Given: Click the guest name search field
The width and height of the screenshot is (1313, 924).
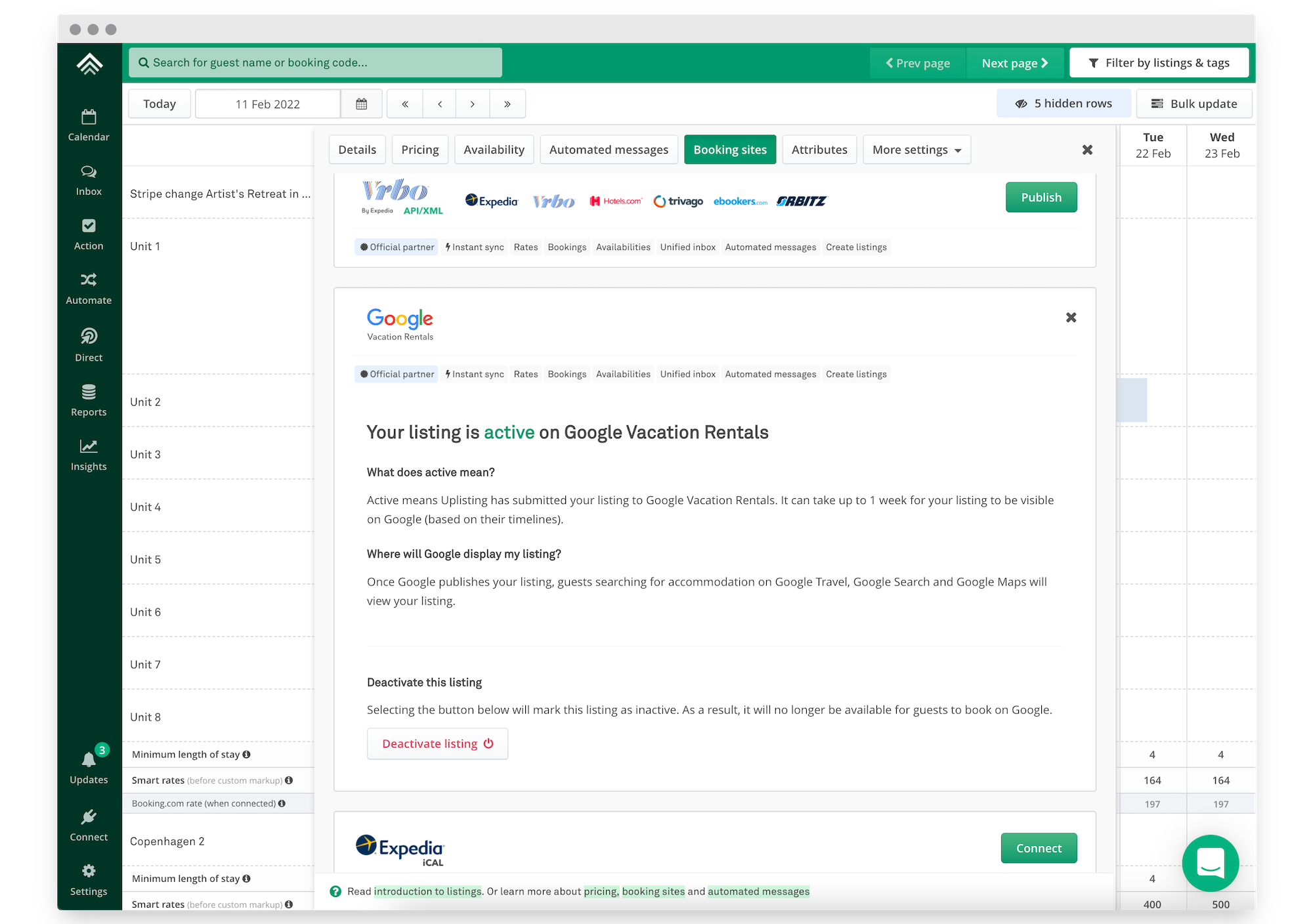Looking at the screenshot, I should [315, 63].
